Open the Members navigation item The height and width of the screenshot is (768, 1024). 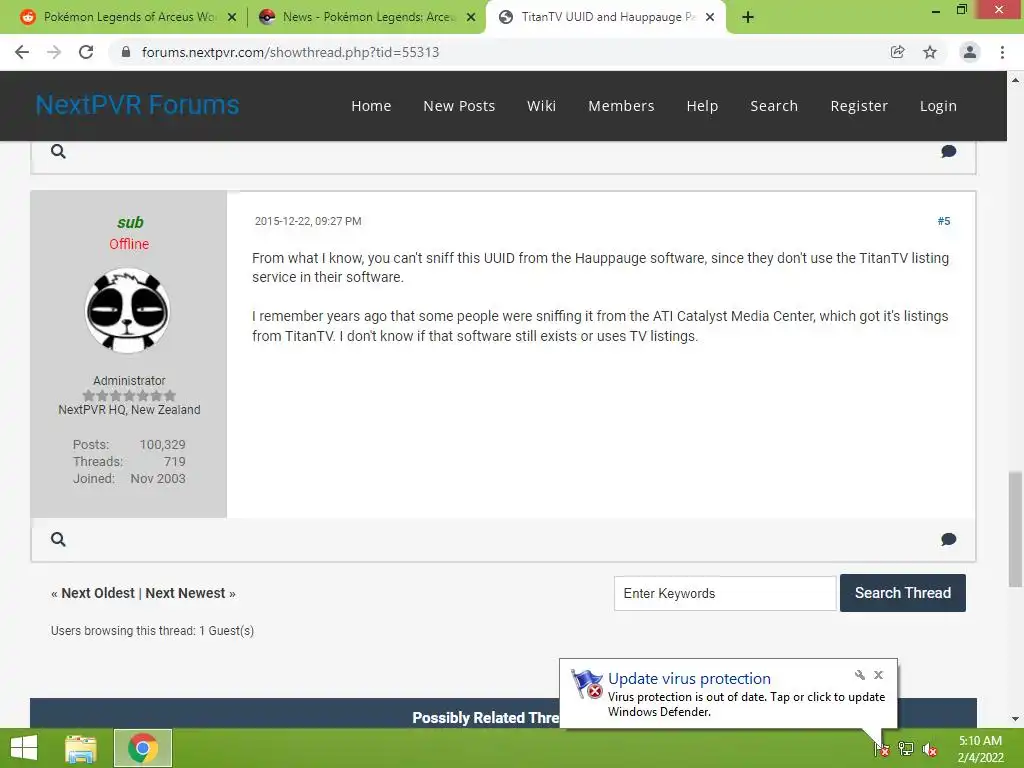[x=621, y=106]
